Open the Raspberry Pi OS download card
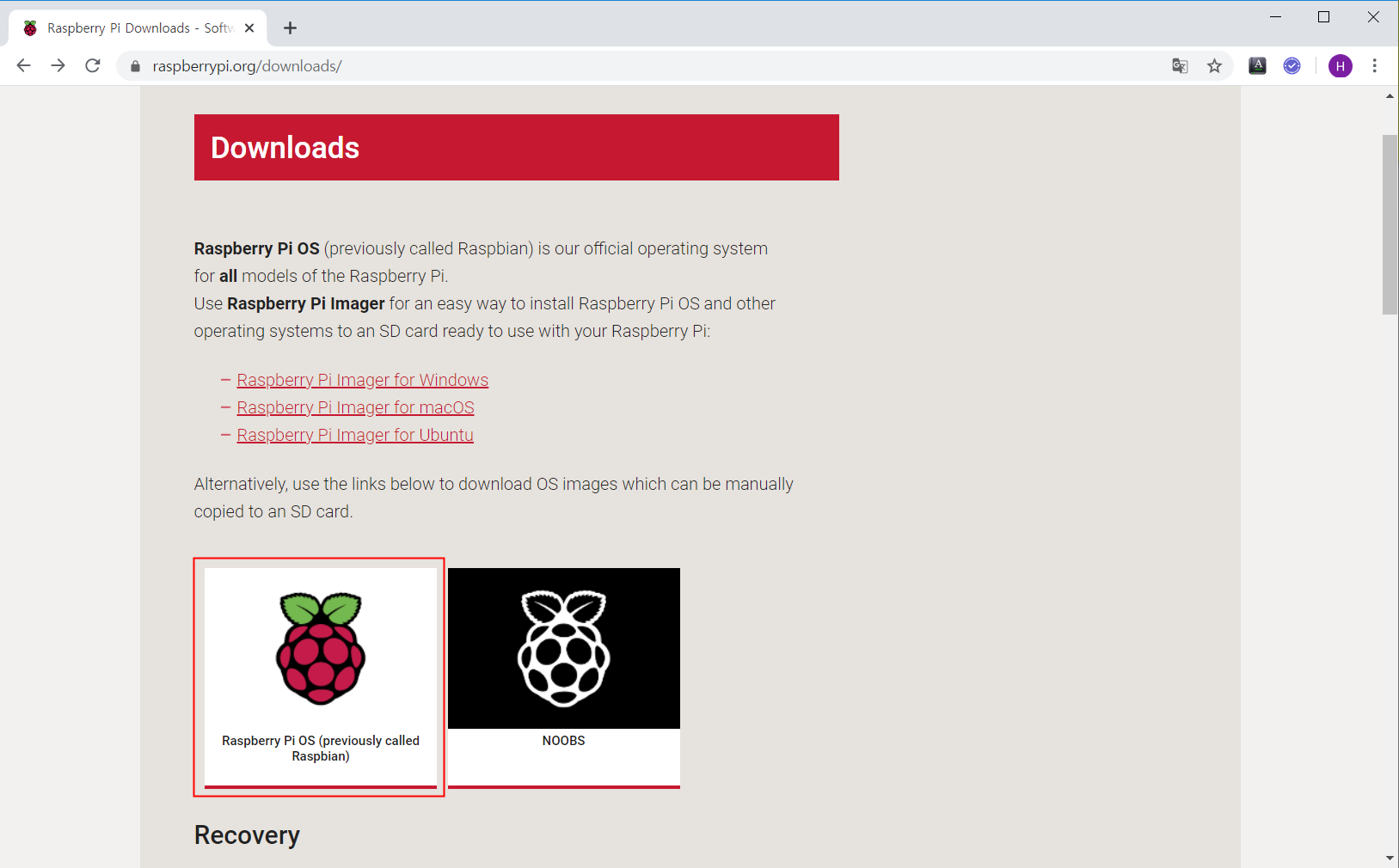The width and height of the screenshot is (1399, 868). click(321, 677)
